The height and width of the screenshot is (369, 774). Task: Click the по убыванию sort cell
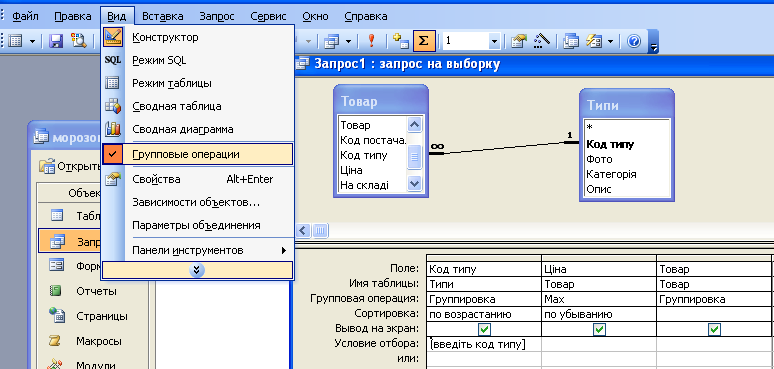point(599,314)
